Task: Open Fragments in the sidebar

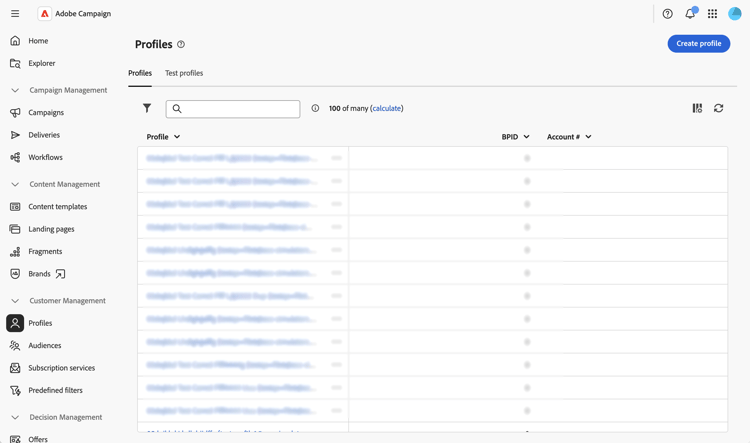Action: (45, 252)
